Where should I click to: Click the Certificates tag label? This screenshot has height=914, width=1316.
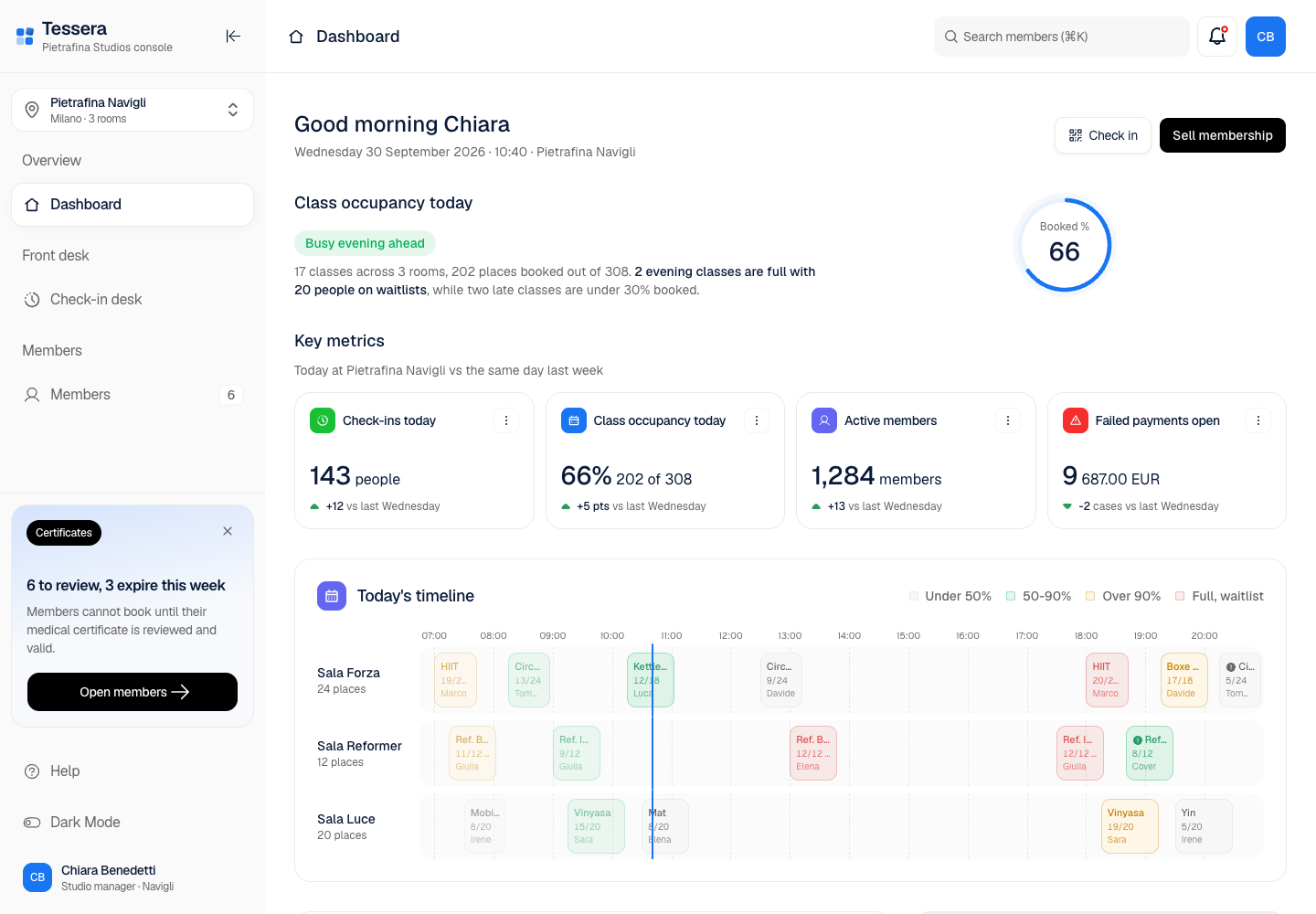click(64, 533)
